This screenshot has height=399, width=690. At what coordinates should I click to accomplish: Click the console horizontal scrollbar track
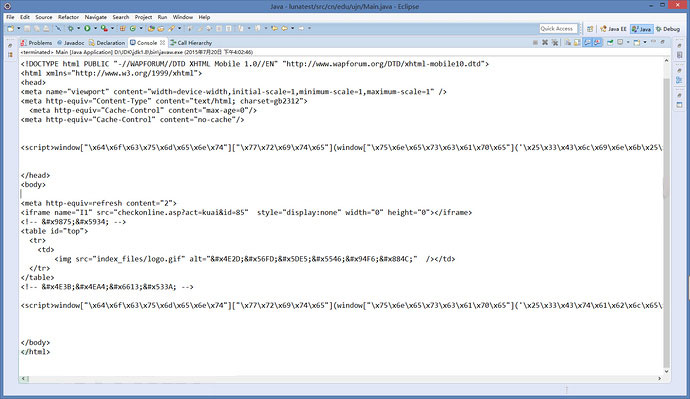pos(342,378)
